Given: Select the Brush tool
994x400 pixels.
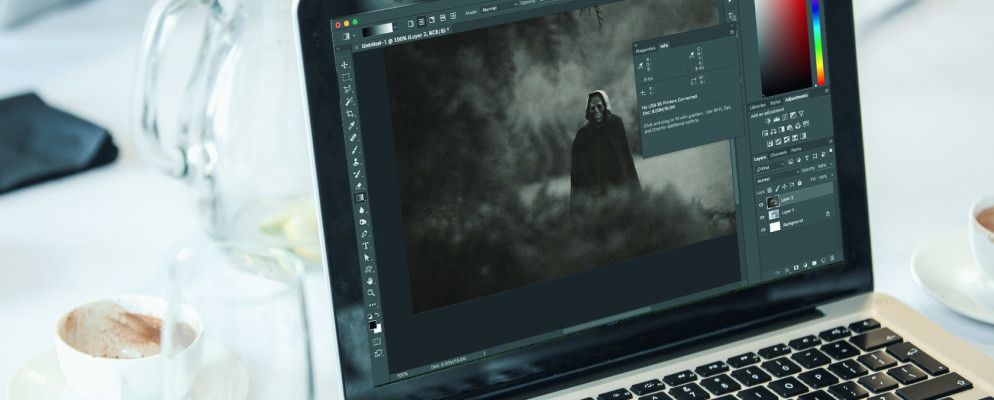Looking at the screenshot, I should click(x=355, y=149).
